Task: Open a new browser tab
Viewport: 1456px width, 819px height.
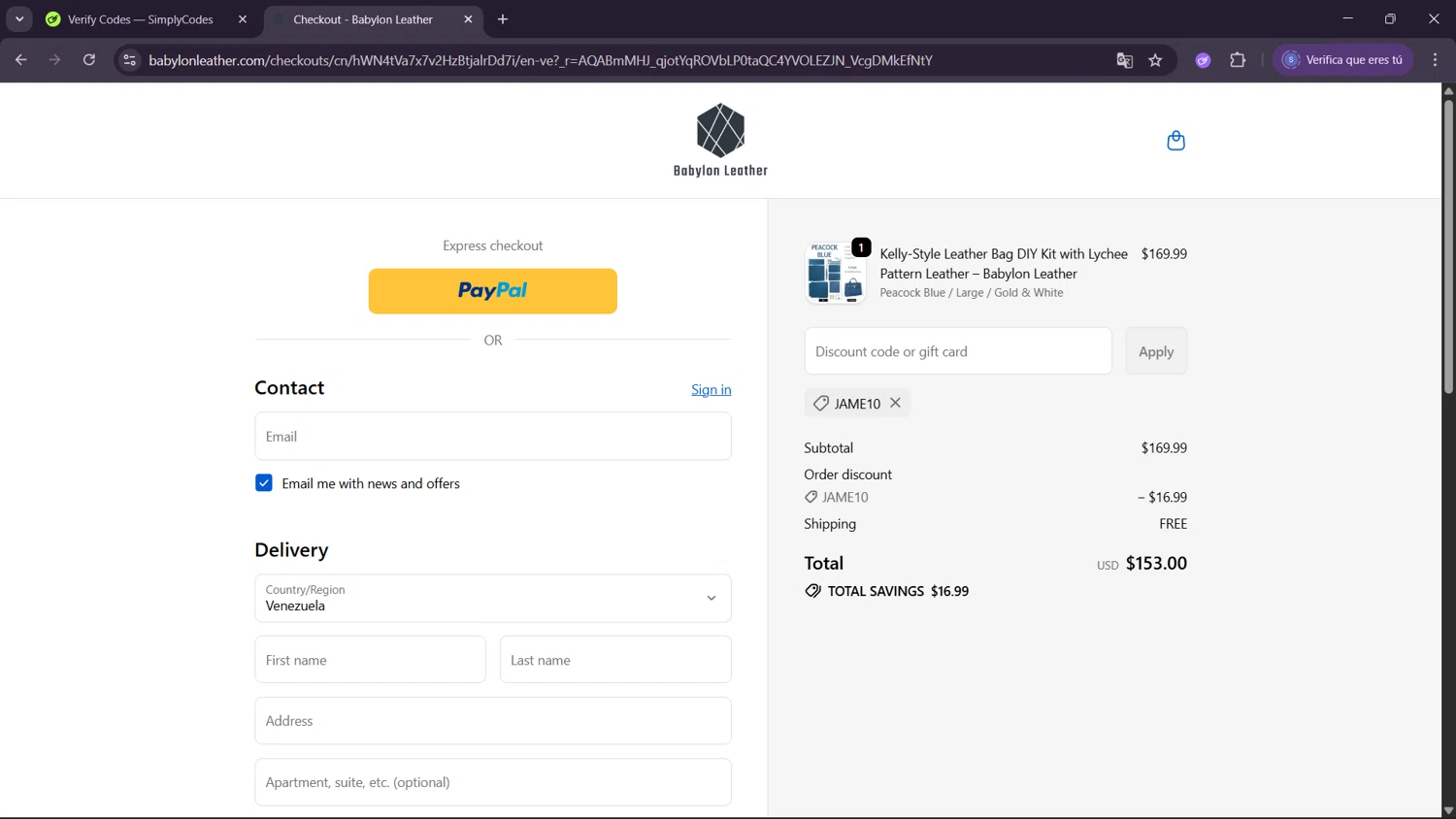Action: tap(503, 19)
